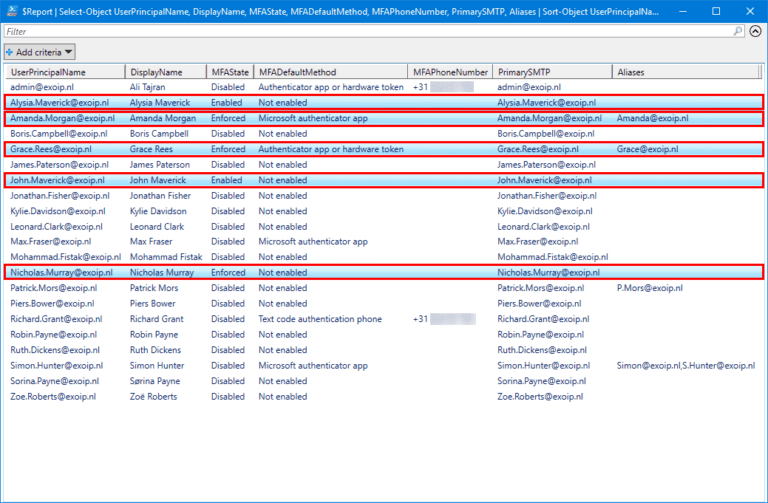Click Enforced state for Amanda Morgan

[228, 118]
